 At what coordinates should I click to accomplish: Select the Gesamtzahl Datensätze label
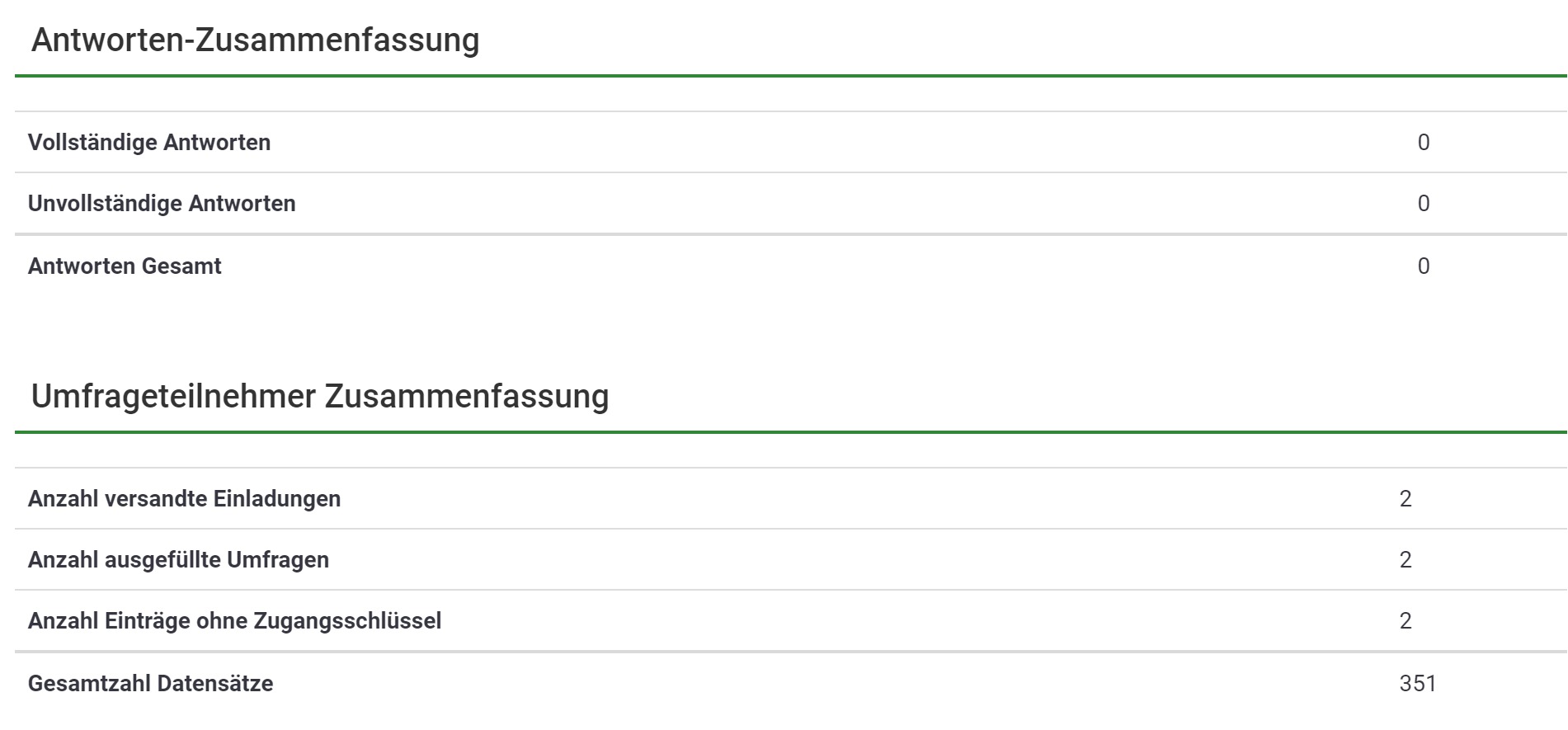click(x=150, y=684)
